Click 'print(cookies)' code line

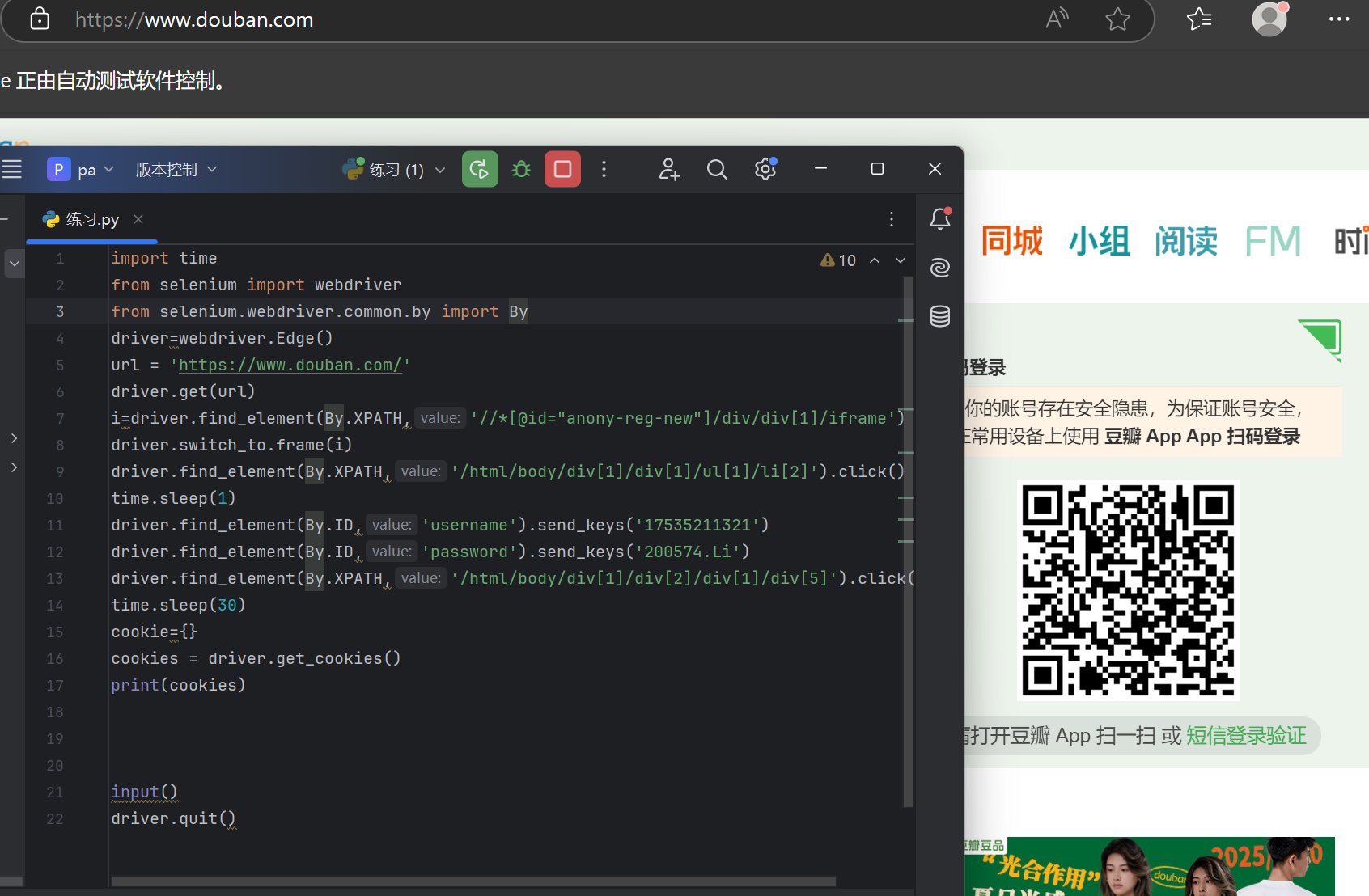pos(178,685)
